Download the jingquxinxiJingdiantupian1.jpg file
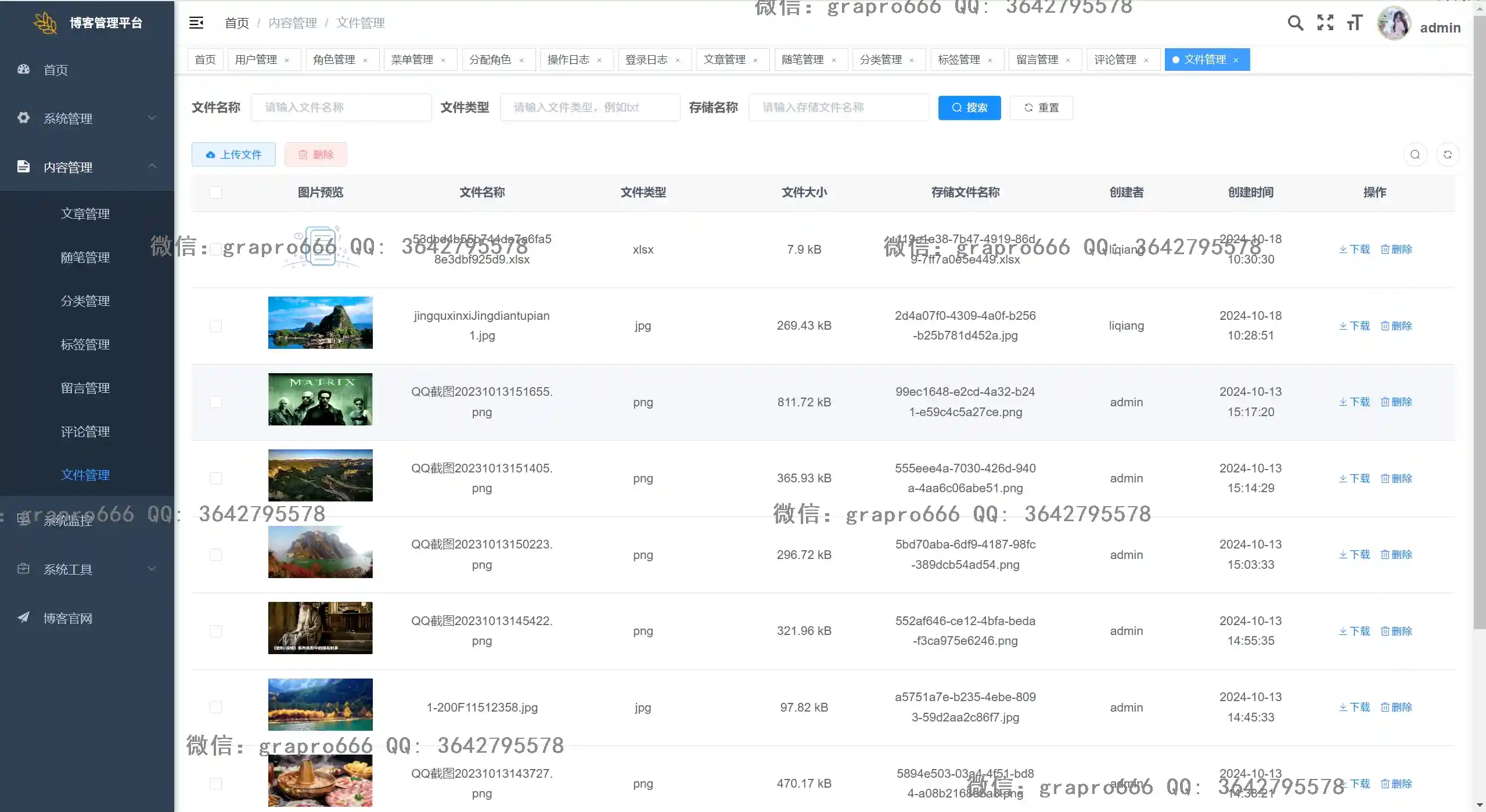 point(1354,326)
